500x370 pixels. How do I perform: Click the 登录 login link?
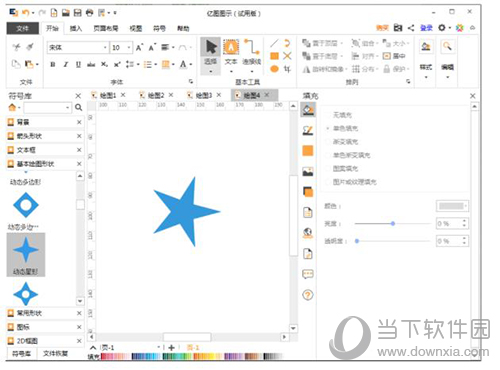pyautogui.click(x=426, y=28)
